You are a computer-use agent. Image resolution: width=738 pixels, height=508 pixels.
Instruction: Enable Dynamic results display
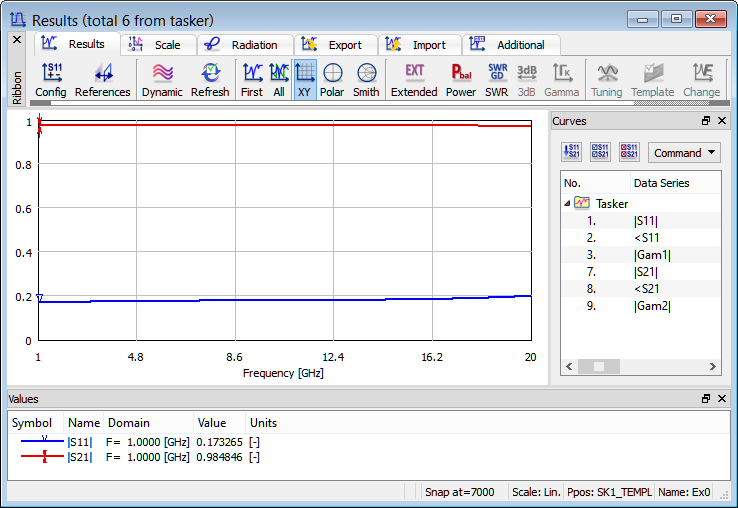pyautogui.click(x=162, y=79)
